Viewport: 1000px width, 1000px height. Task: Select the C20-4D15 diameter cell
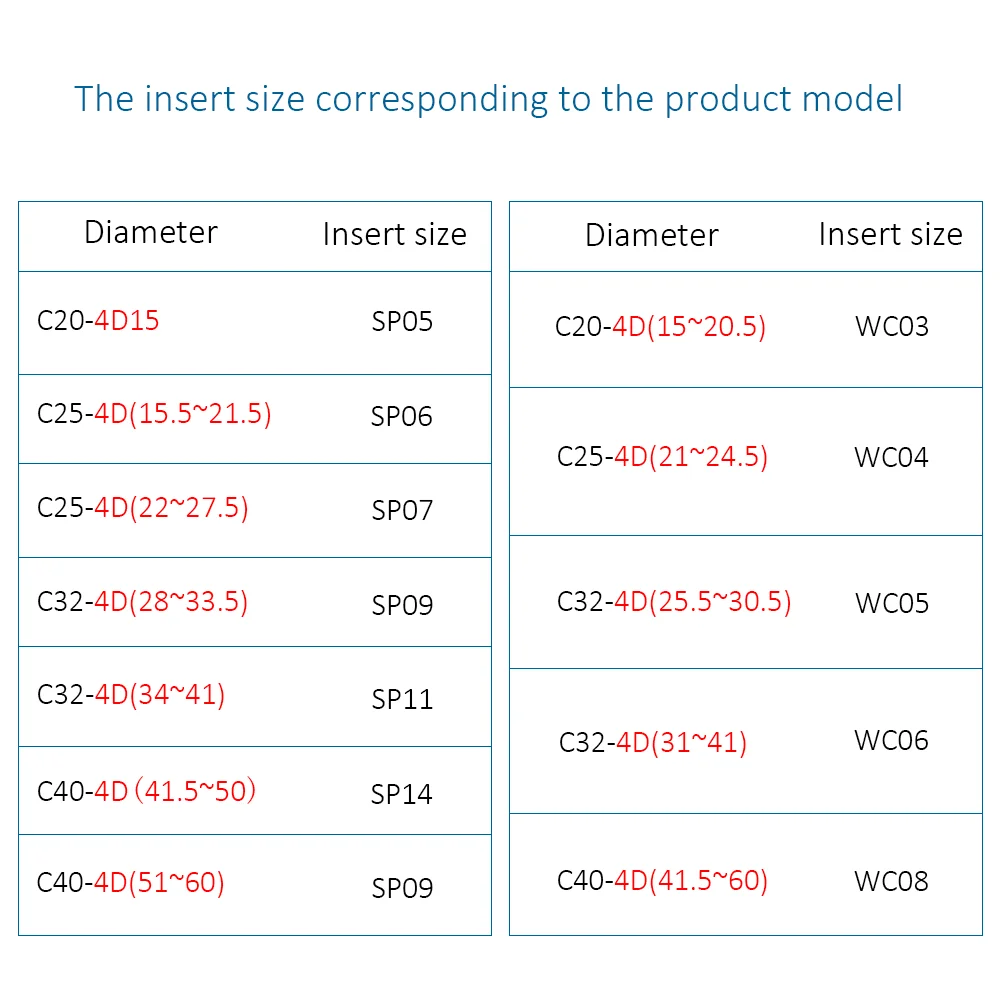click(98, 321)
